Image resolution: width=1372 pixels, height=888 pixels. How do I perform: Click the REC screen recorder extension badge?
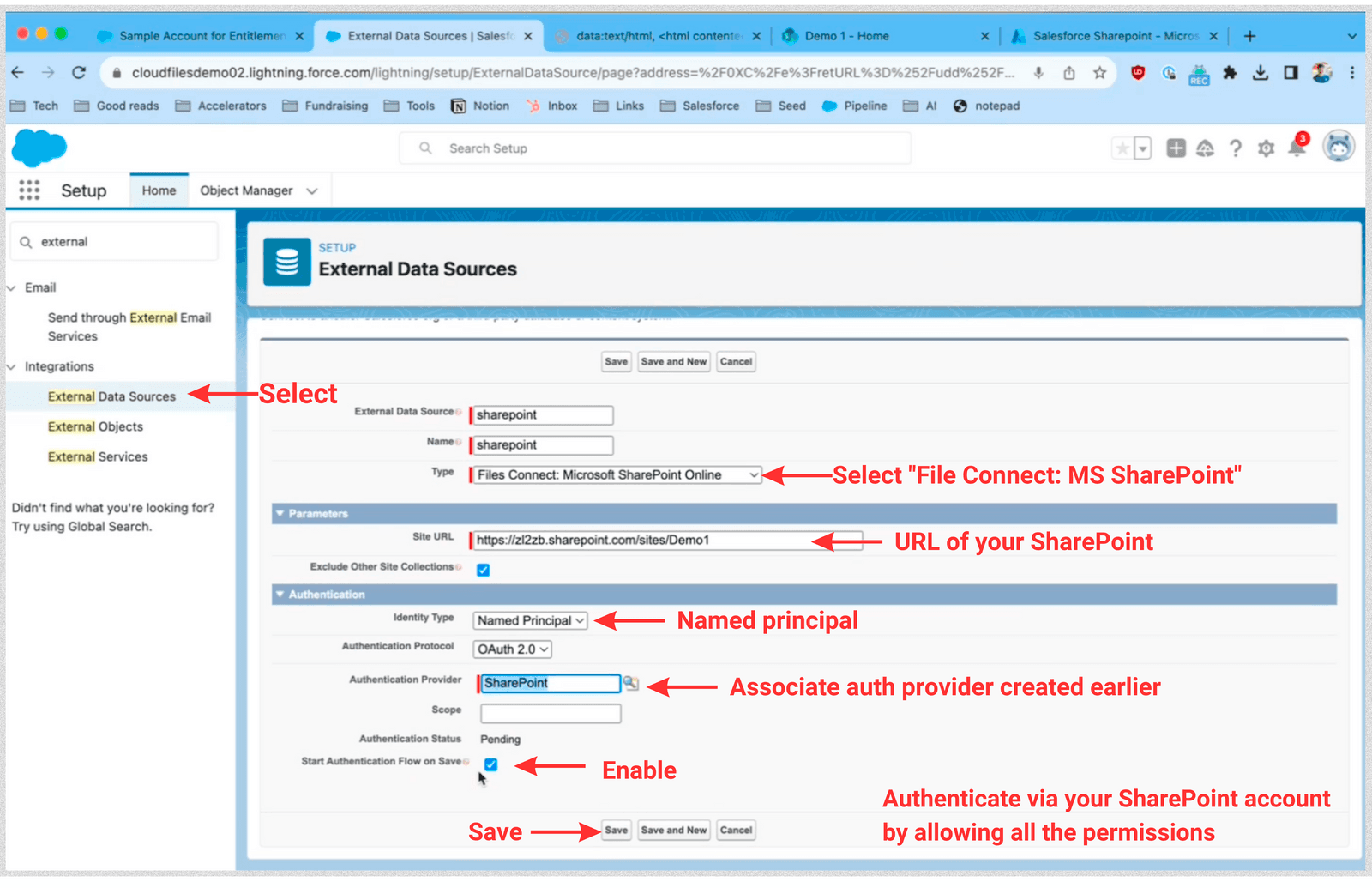(x=1198, y=74)
